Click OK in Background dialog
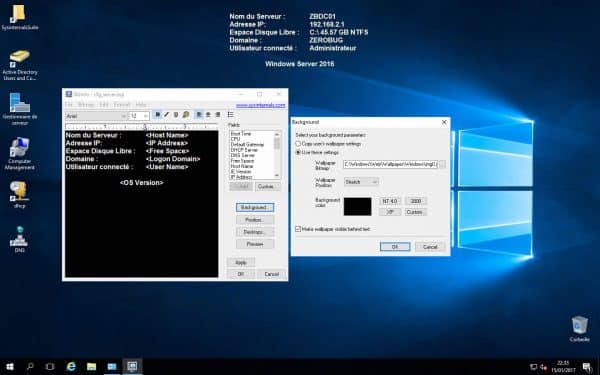The height and width of the screenshot is (375, 600). [395, 247]
